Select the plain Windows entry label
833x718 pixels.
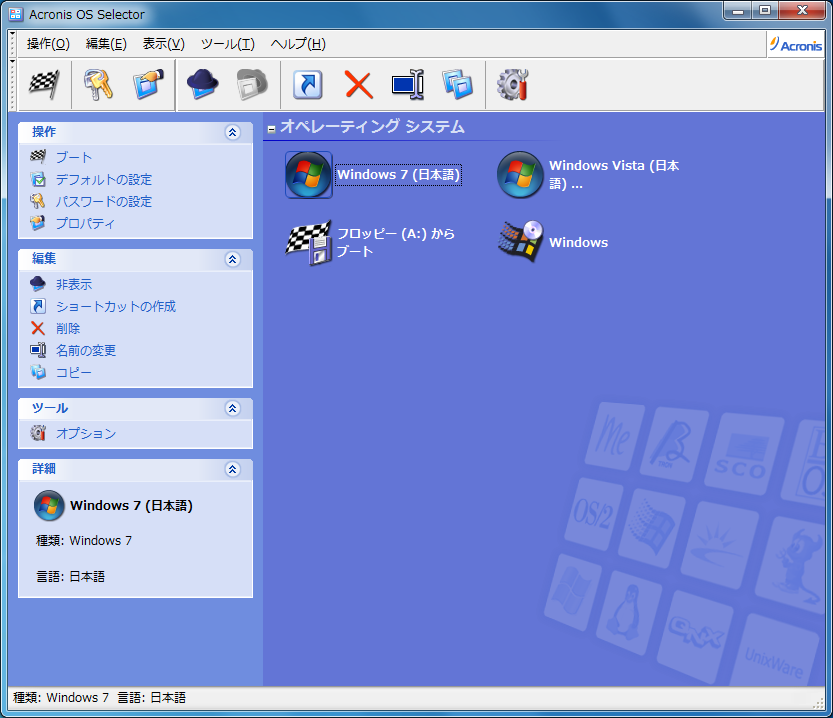click(x=579, y=243)
